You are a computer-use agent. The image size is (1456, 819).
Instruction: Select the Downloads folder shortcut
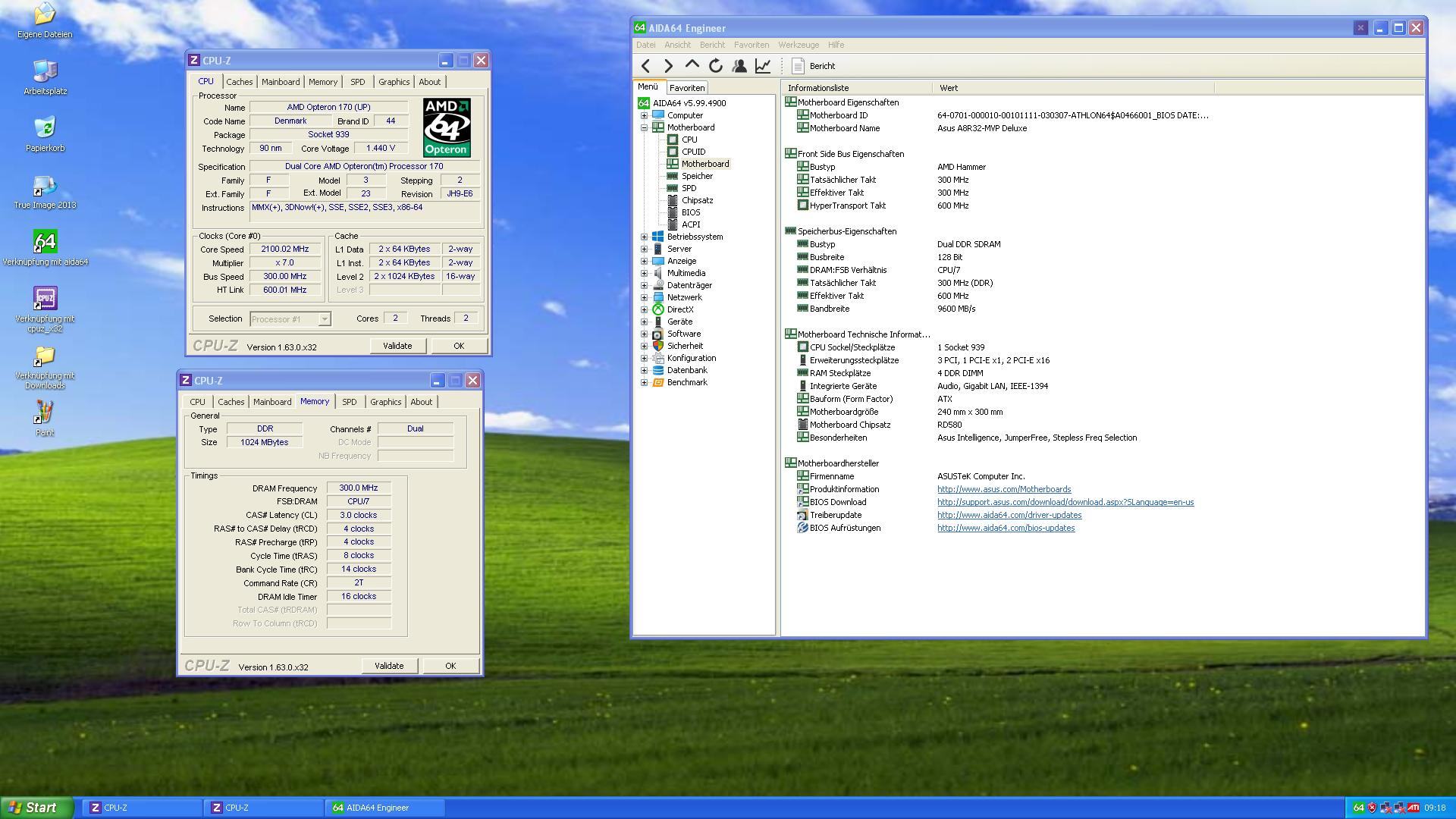[45, 367]
